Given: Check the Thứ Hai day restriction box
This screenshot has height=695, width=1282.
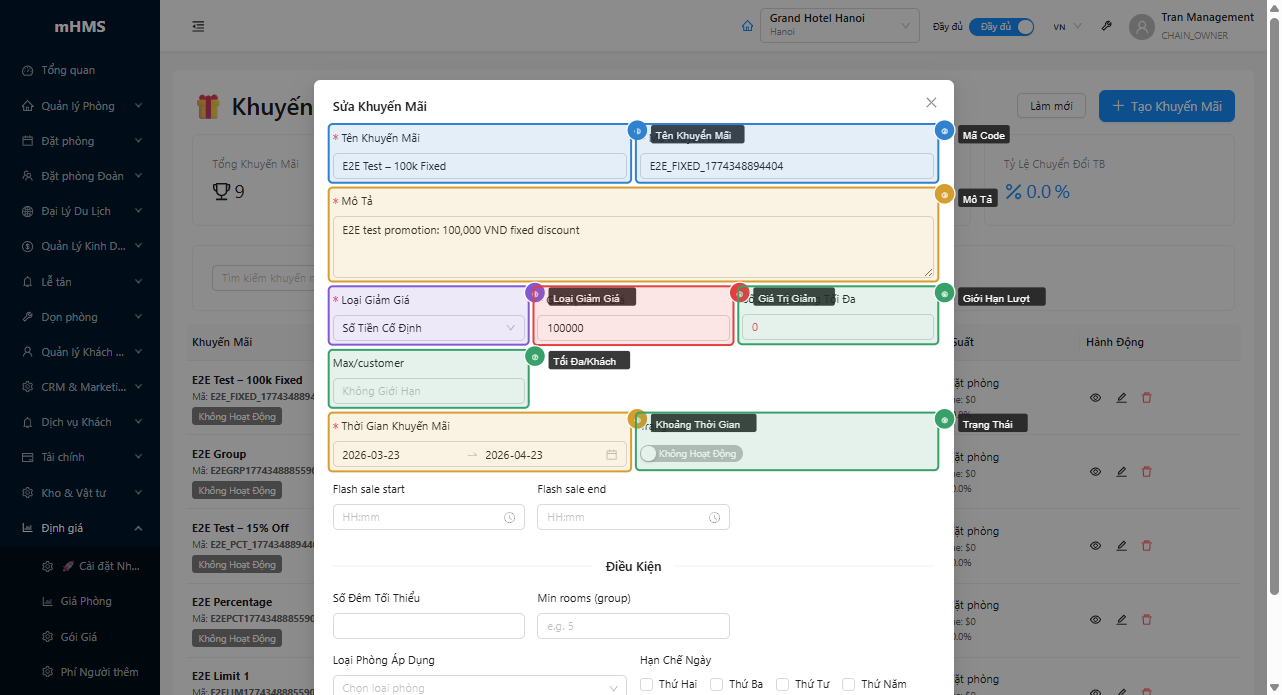Looking at the screenshot, I should (x=647, y=685).
